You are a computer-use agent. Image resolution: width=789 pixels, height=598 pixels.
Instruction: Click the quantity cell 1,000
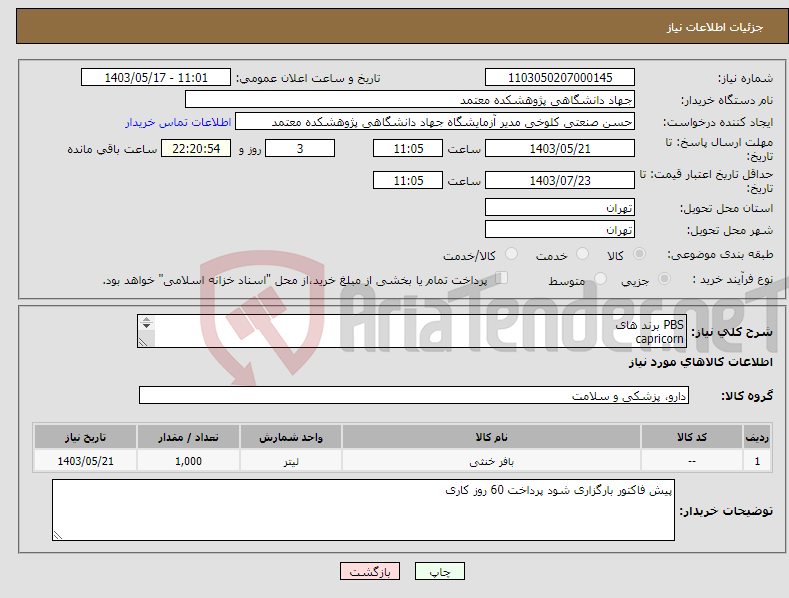(x=188, y=461)
